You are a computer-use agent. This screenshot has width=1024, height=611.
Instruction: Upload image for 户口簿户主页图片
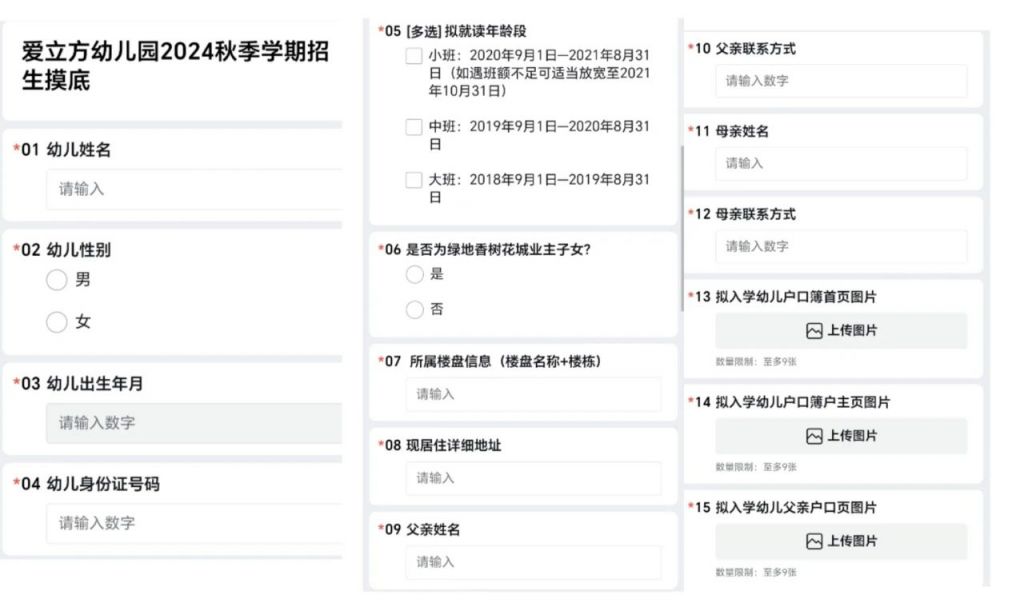841,436
